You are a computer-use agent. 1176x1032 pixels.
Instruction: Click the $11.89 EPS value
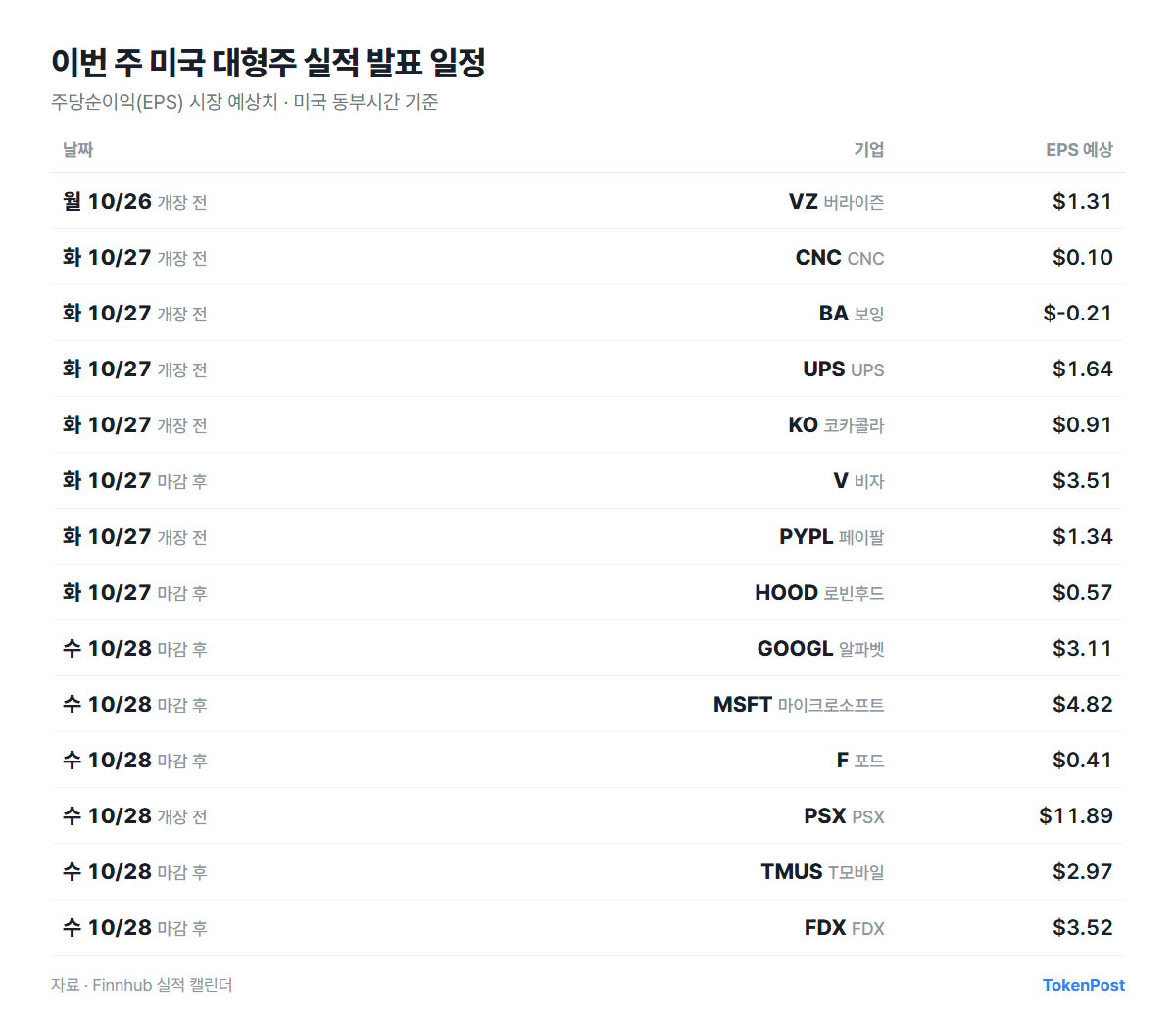(x=1076, y=815)
